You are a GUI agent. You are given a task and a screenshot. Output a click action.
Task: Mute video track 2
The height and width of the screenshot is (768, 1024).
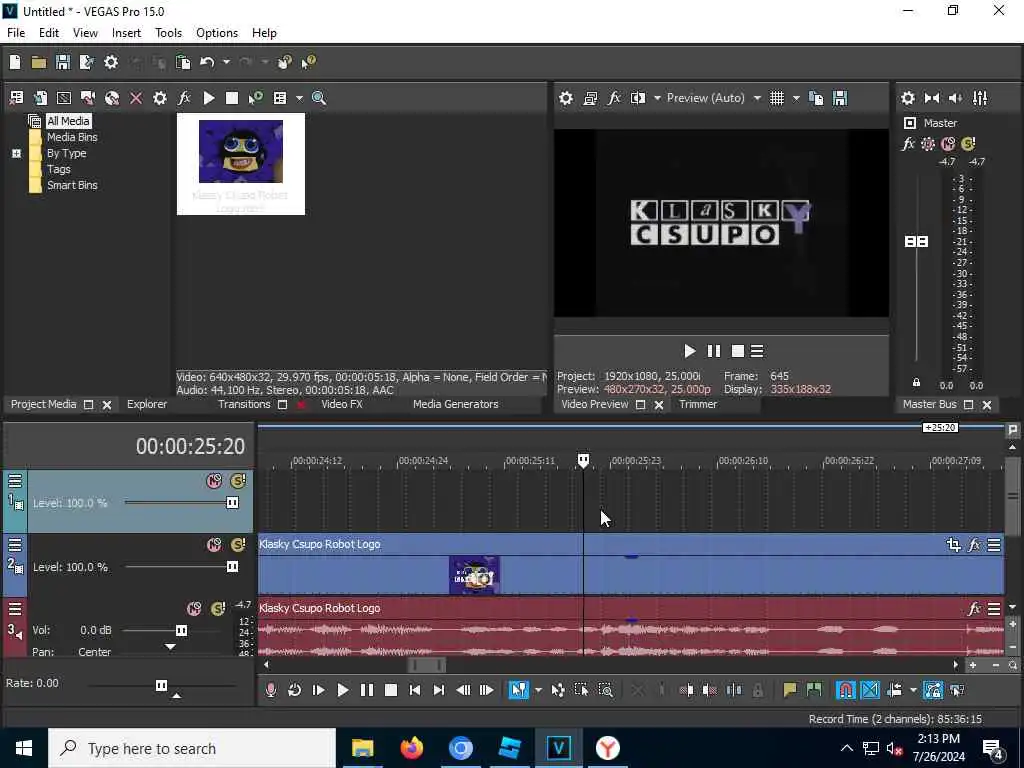click(x=214, y=545)
